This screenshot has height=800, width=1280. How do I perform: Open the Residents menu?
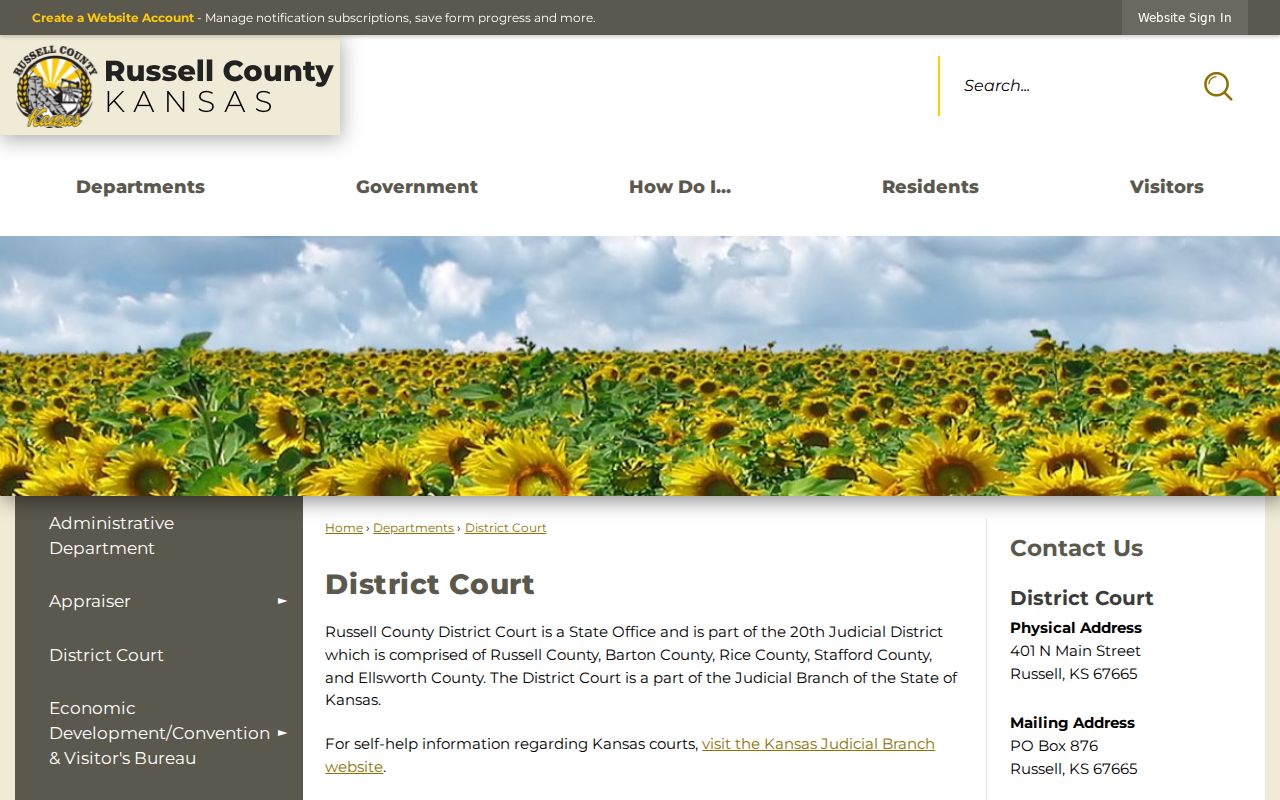[x=930, y=187]
